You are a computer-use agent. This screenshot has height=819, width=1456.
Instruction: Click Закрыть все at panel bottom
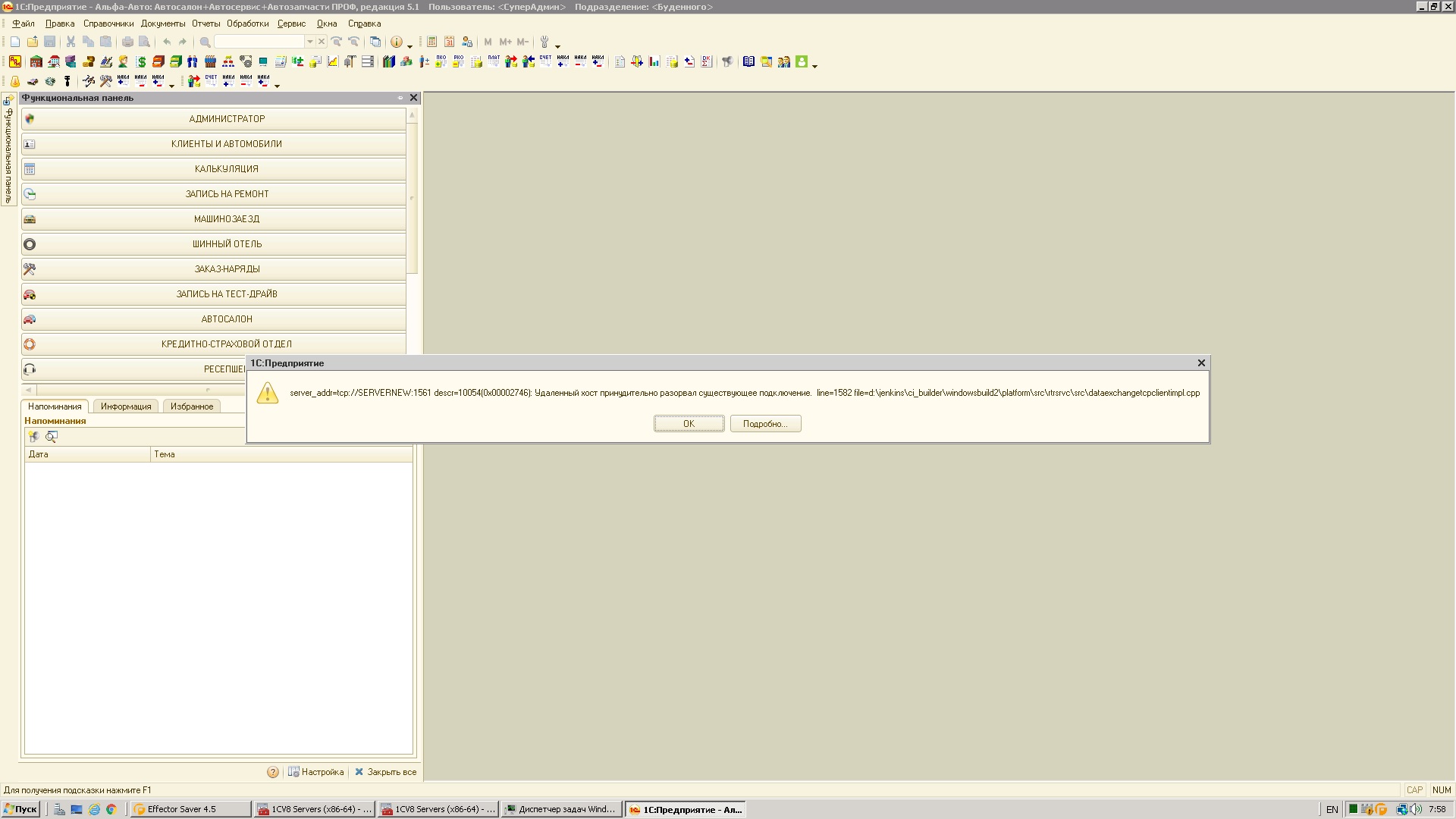(x=386, y=772)
